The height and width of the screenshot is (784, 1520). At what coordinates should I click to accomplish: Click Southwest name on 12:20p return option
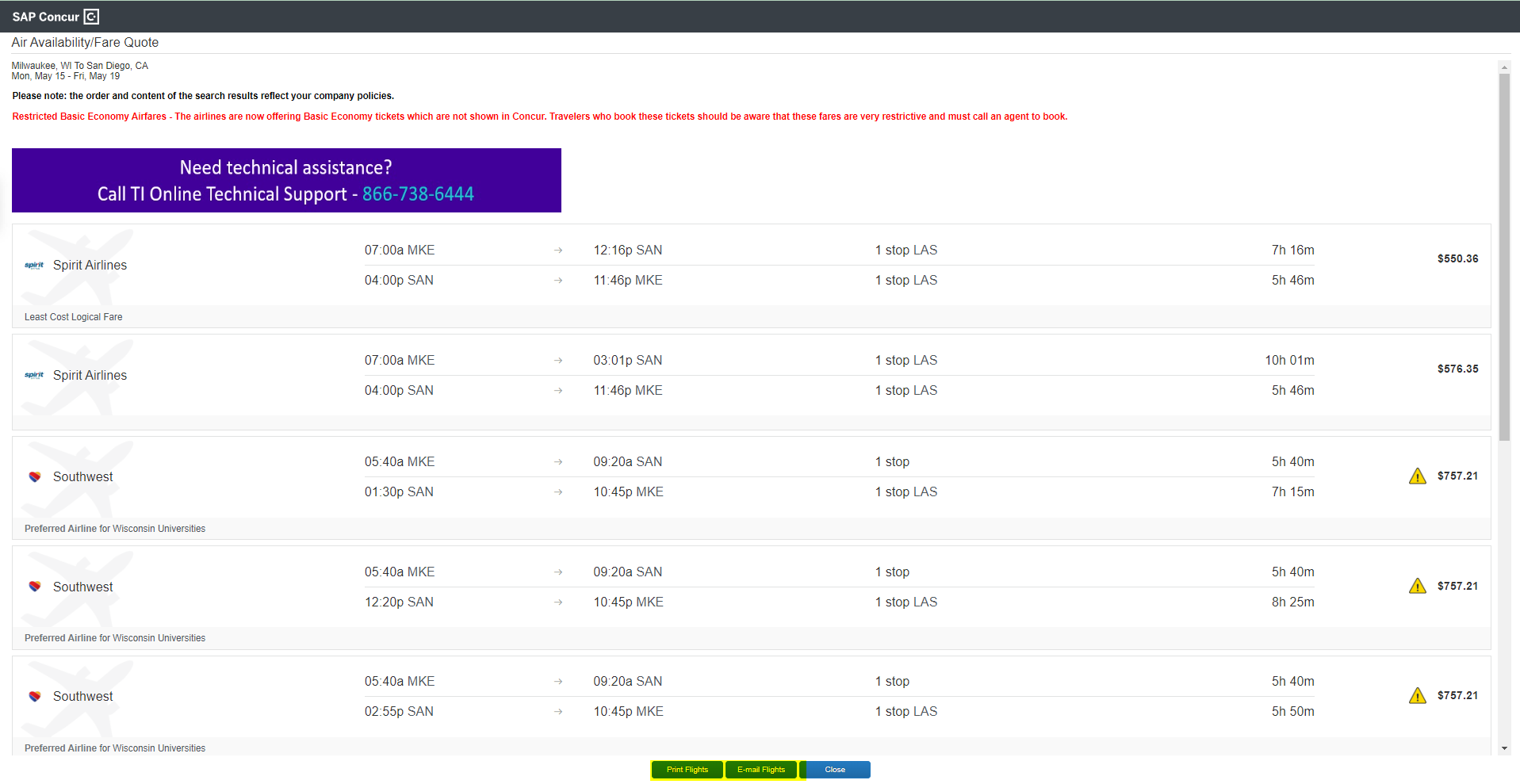(83, 587)
